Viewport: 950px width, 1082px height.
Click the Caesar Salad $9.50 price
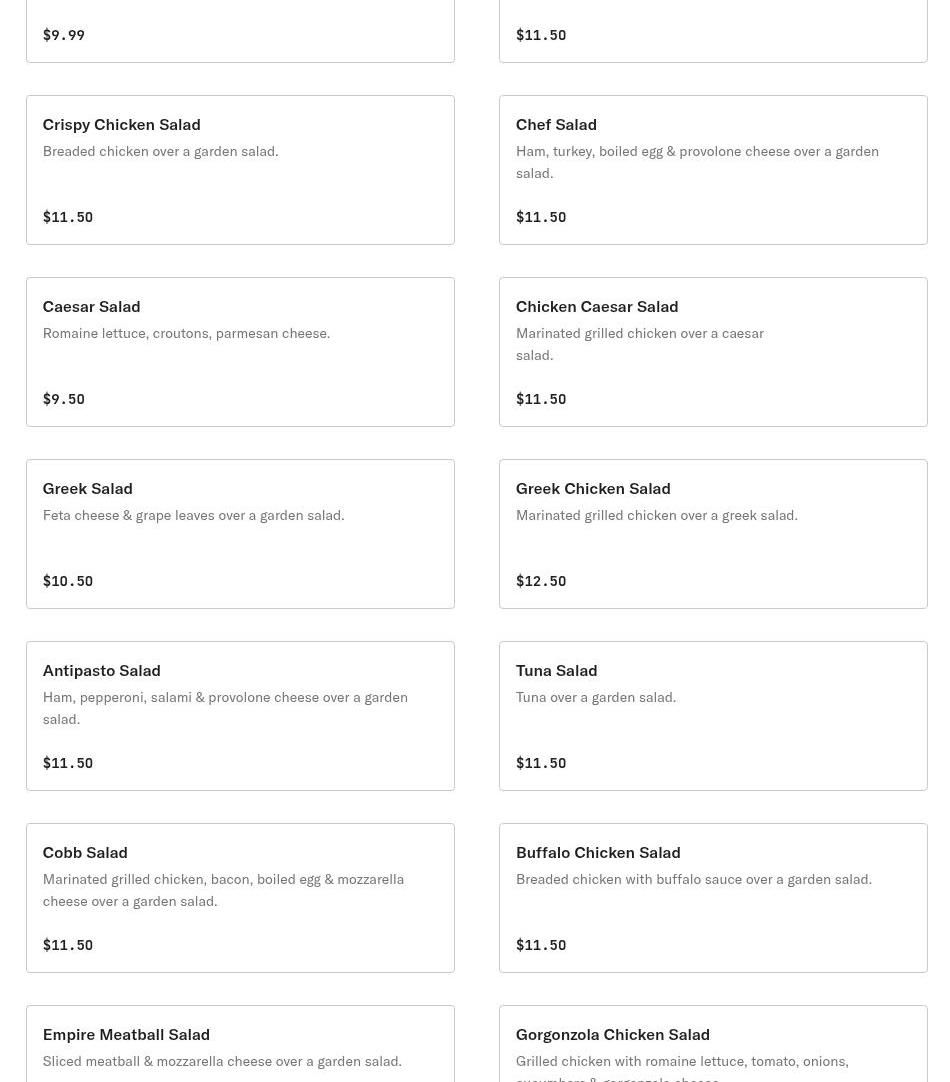point(63,399)
